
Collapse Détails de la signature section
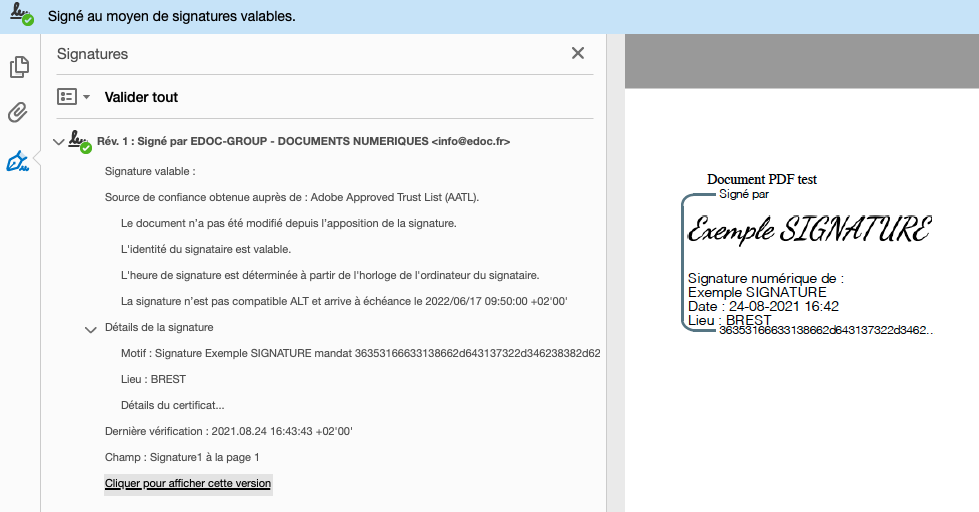[91, 329]
